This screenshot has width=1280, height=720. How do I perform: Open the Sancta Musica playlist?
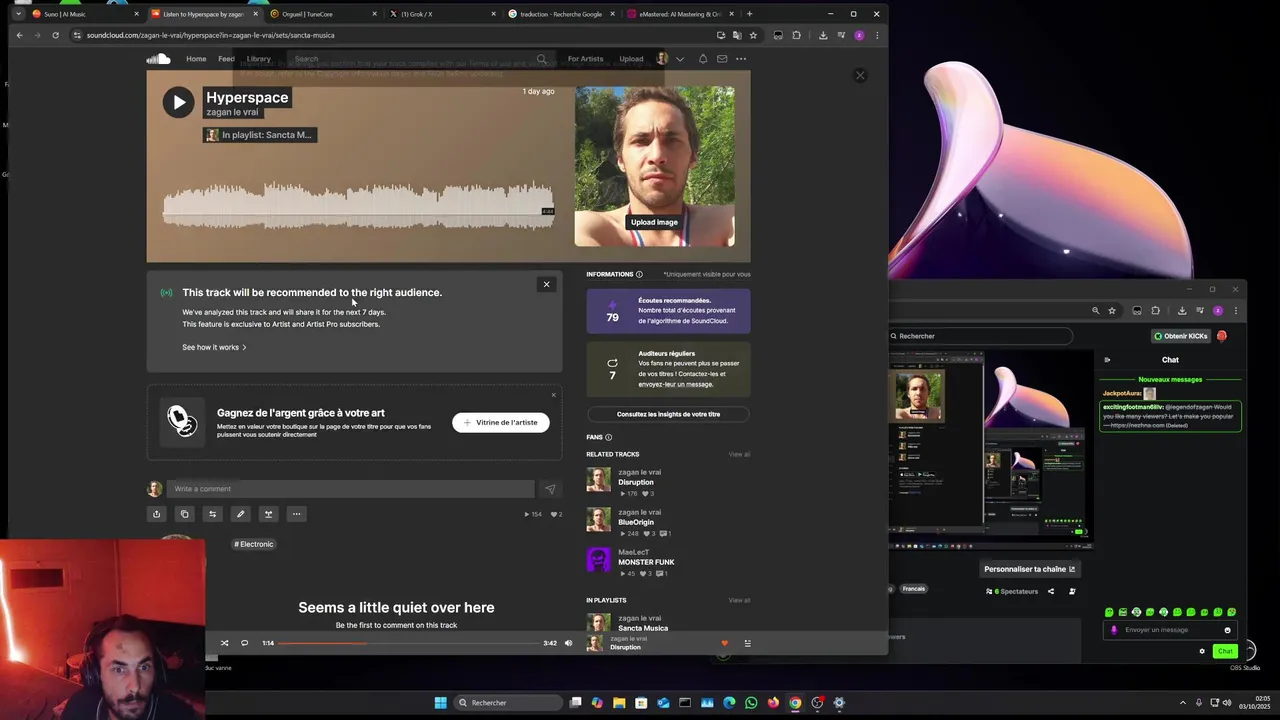tap(643, 628)
